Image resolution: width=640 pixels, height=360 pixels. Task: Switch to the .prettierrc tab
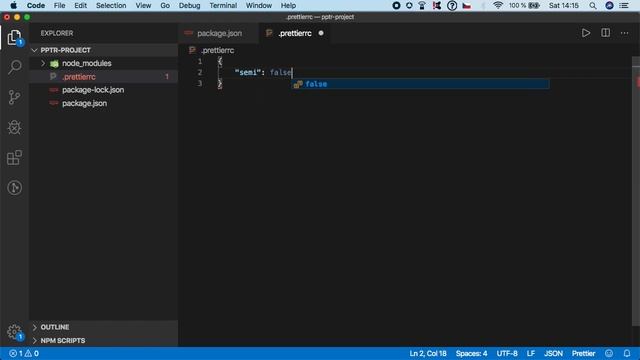295,33
